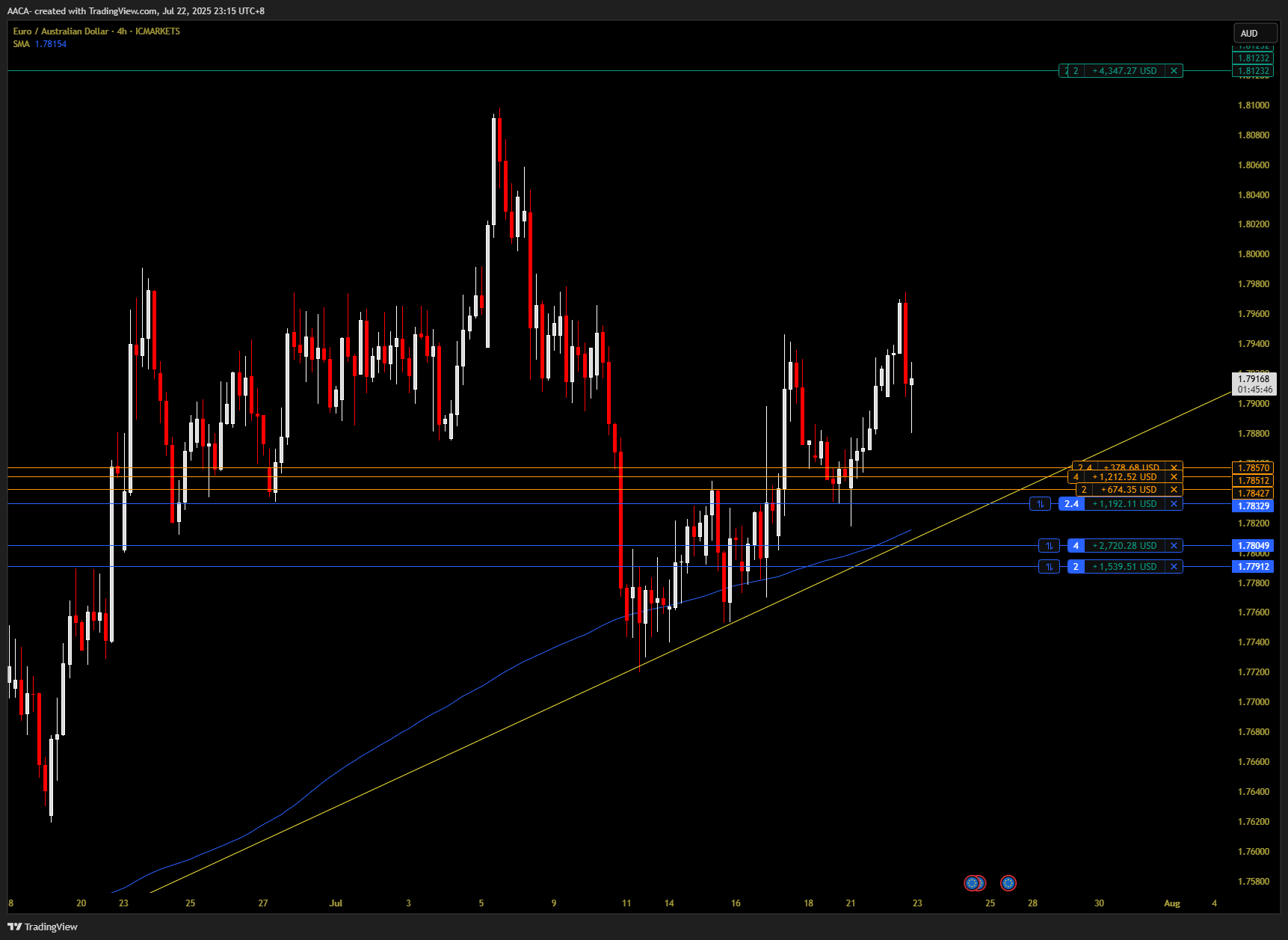Click the 1.78570 orange price tag
The image size is (1288, 940).
pyautogui.click(x=1254, y=468)
